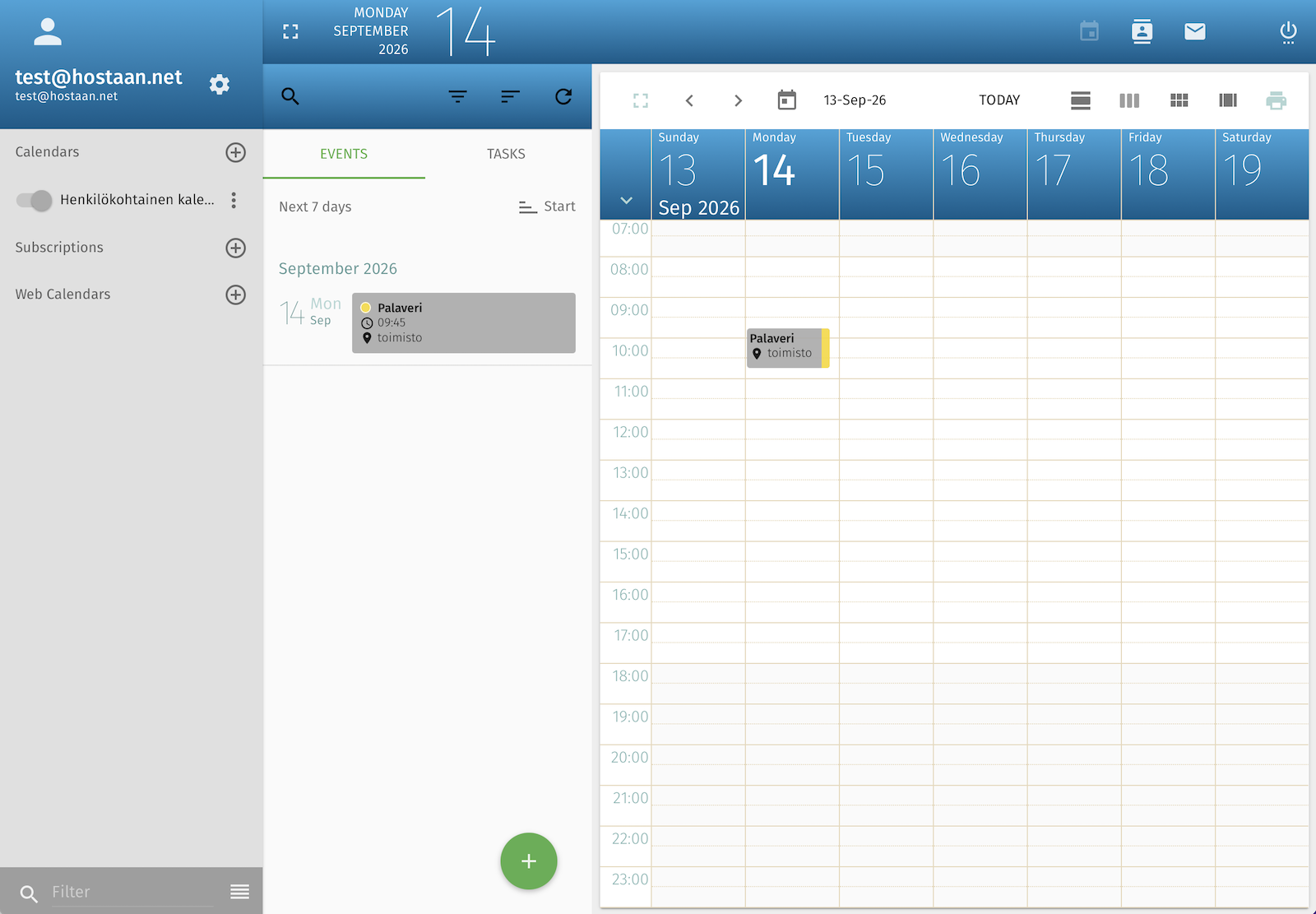Screen dimensions: 1316x914
Task: Change sort order via Start
Action: [547, 206]
